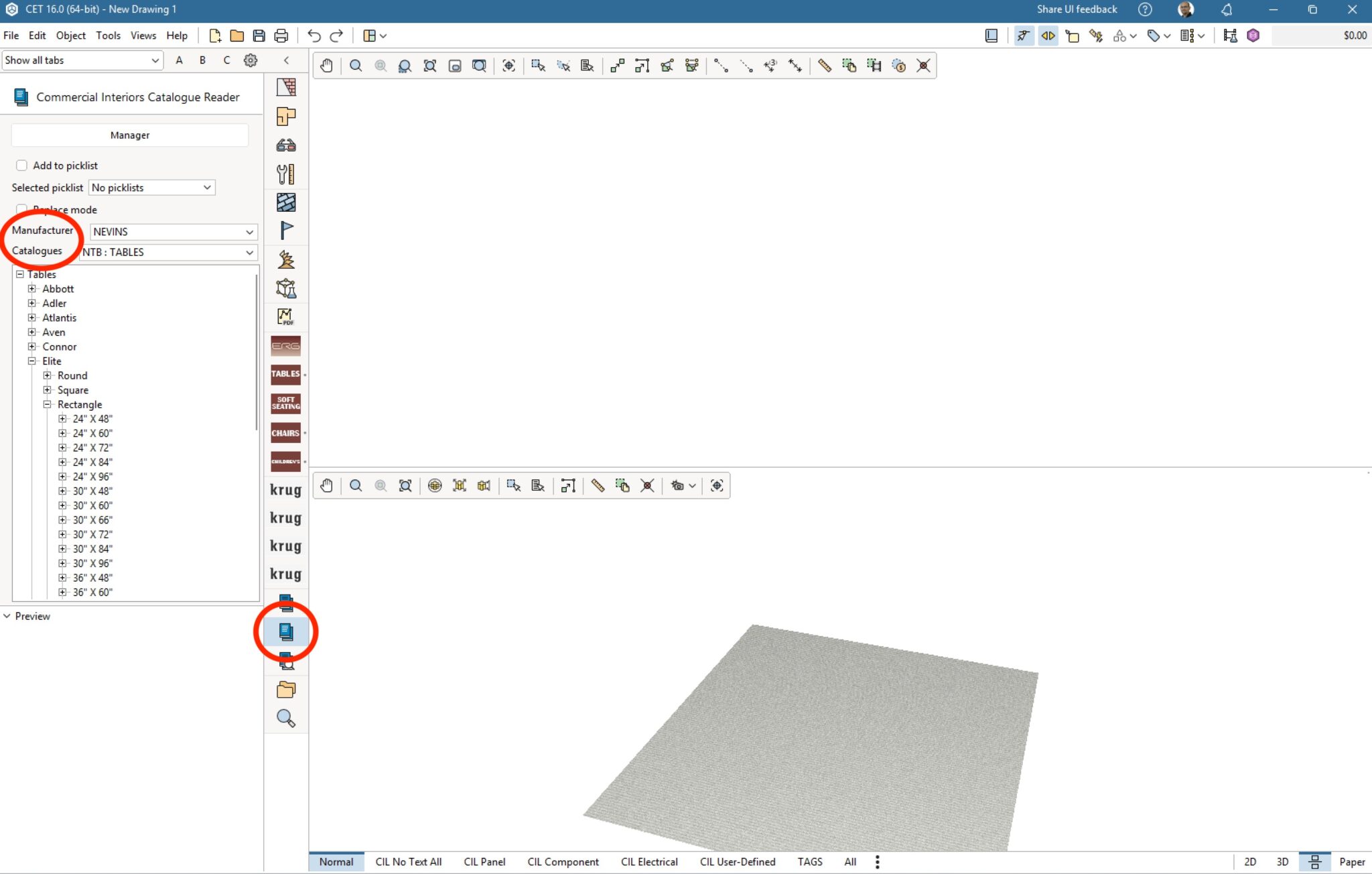Open the binoculars tab icon in sidebar
The height and width of the screenshot is (874, 1372).
(x=286, y=145)
